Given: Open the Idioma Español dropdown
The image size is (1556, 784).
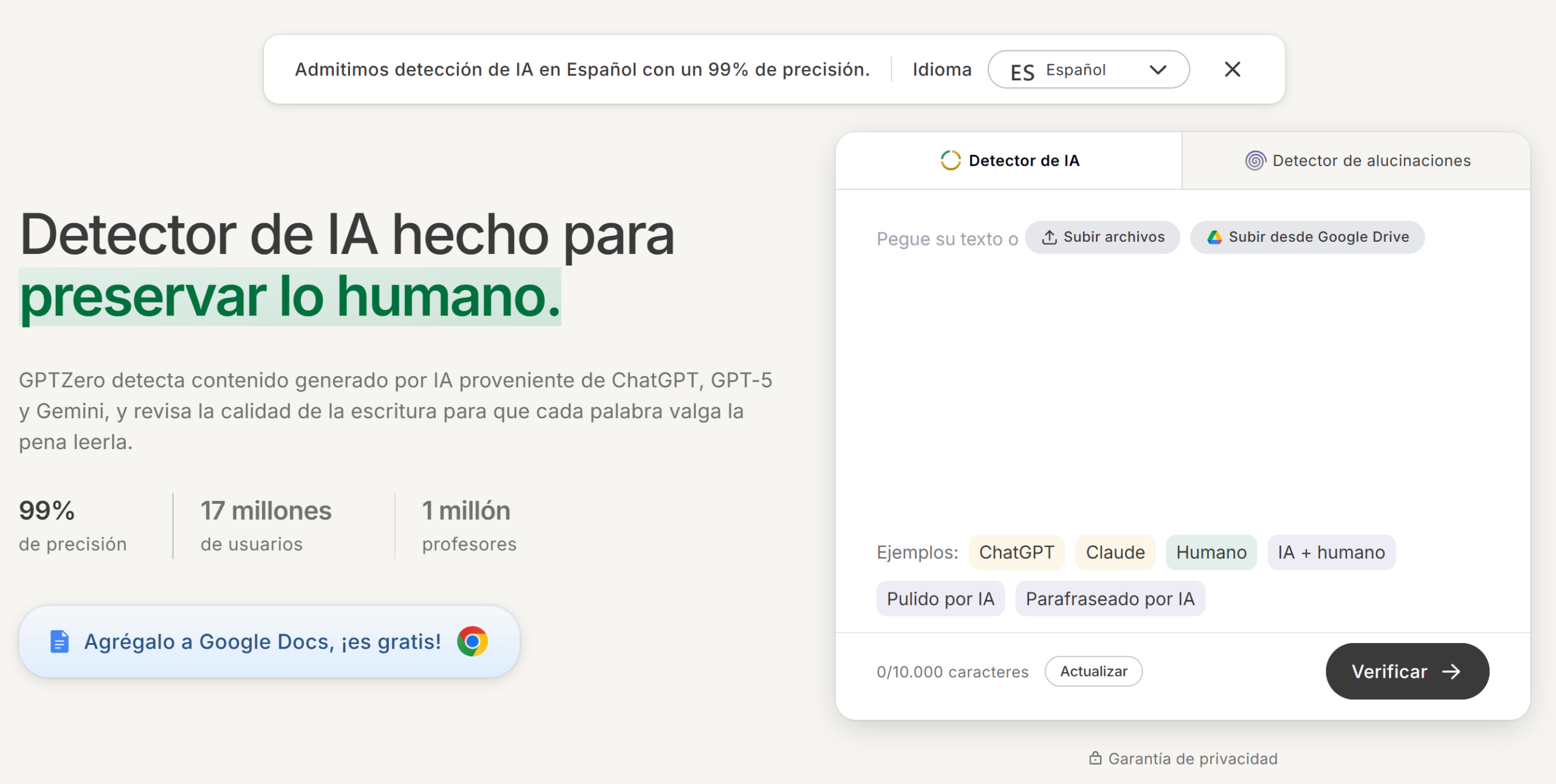Looking at the screenshot, I should [x=1089, y=69].
